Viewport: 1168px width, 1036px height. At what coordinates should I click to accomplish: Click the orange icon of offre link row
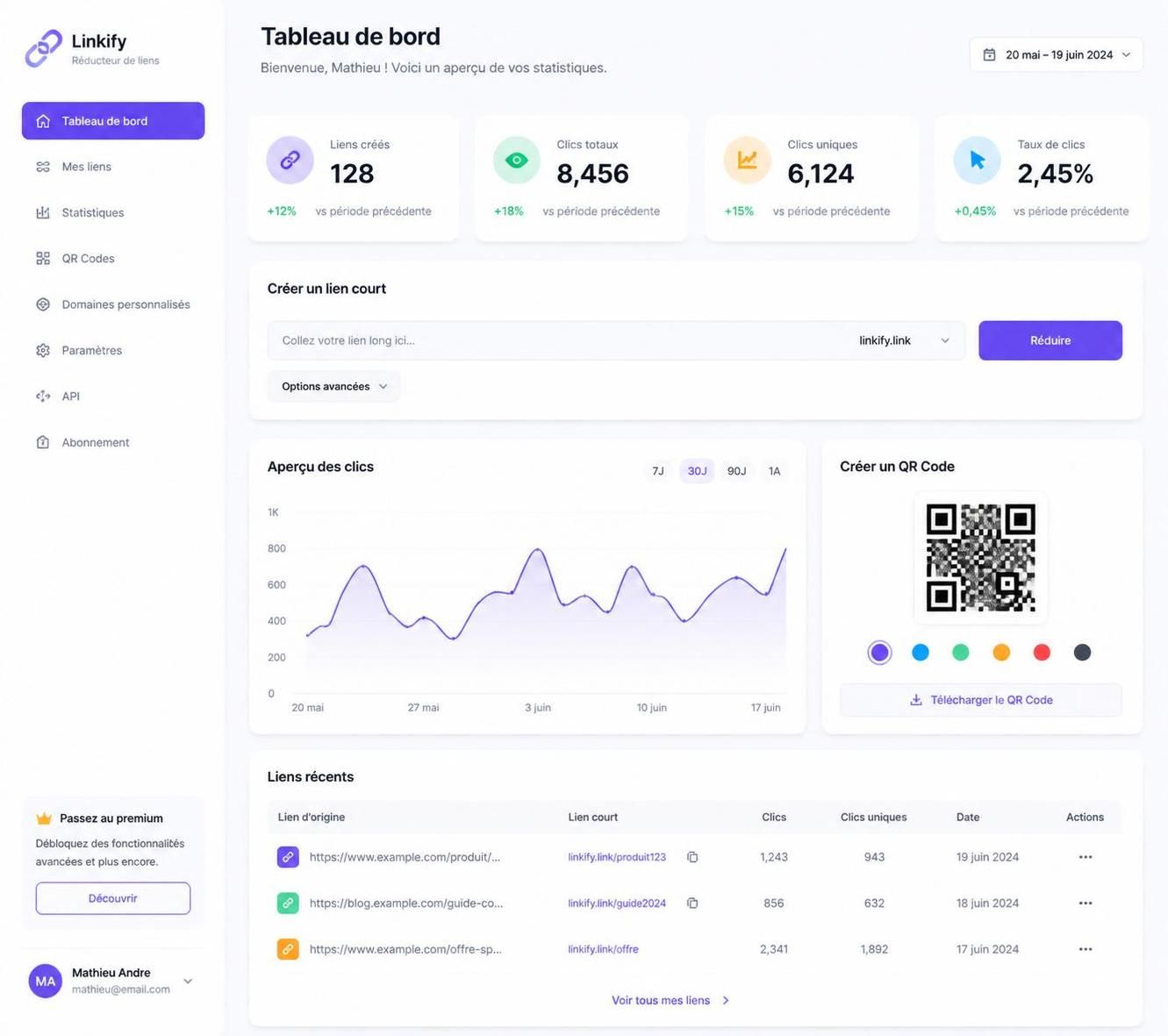coord(288,949)
